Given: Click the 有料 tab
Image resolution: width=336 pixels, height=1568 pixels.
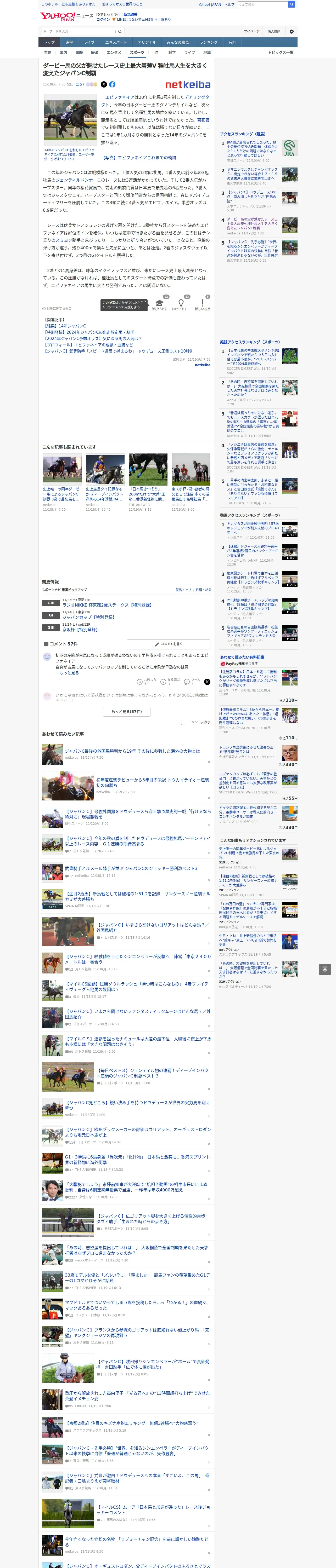Looking at the screenshot, I should tap(232, 43).
